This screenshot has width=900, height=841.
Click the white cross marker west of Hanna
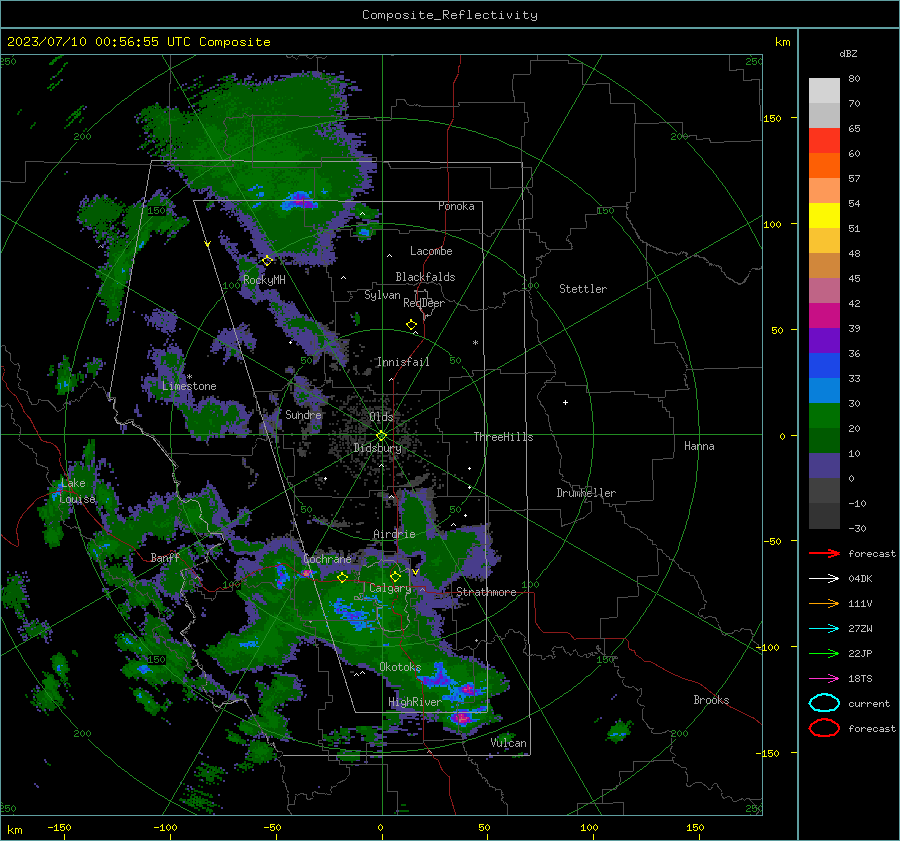tap(565, 402)
